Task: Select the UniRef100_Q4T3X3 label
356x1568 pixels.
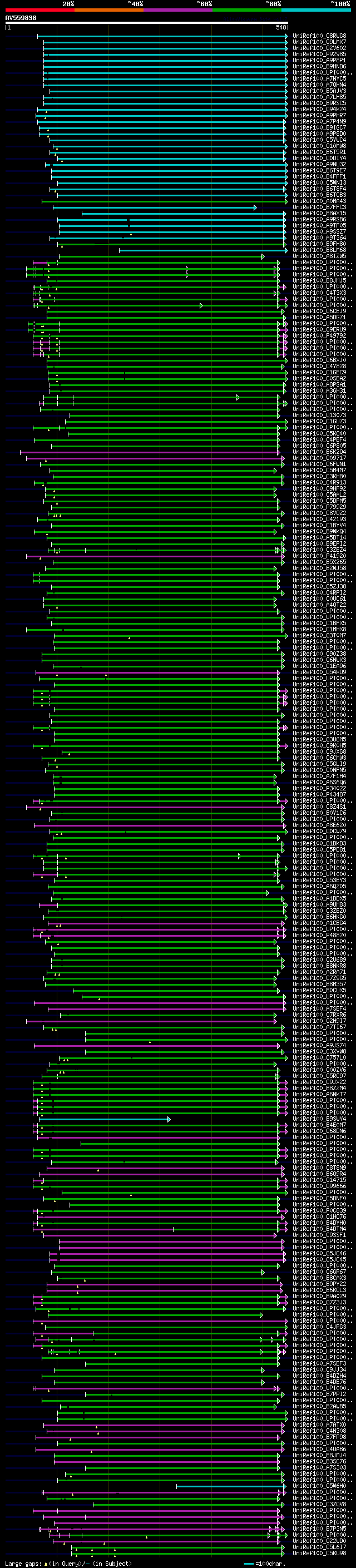Action: coord(319,293)
